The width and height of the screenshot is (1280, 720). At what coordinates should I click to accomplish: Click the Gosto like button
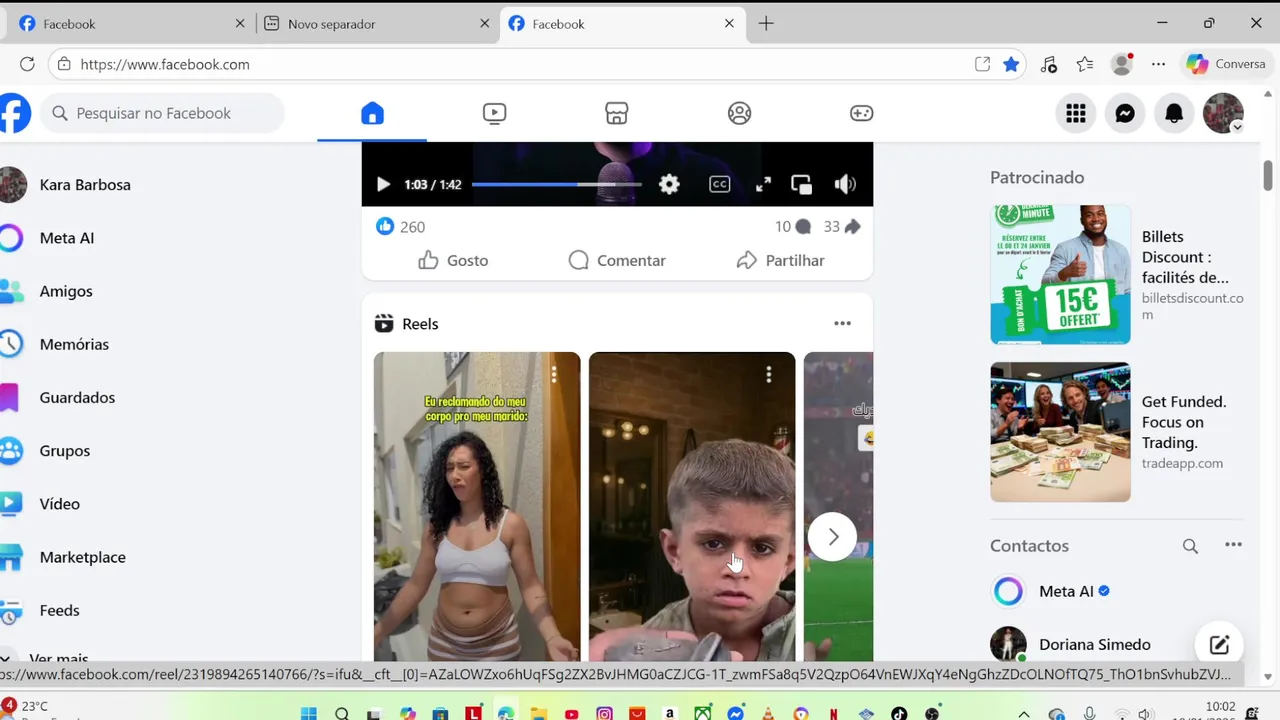point(453,260)
